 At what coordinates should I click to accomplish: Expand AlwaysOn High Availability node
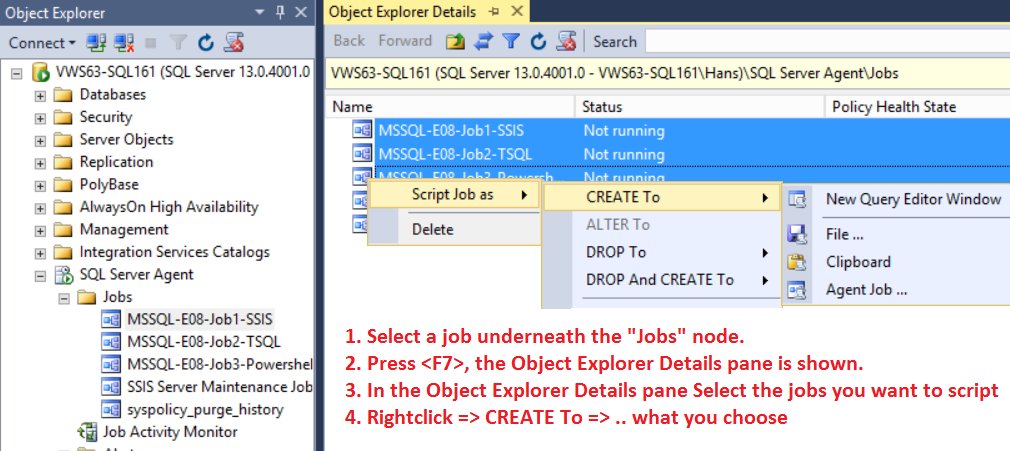pos(40,208)
